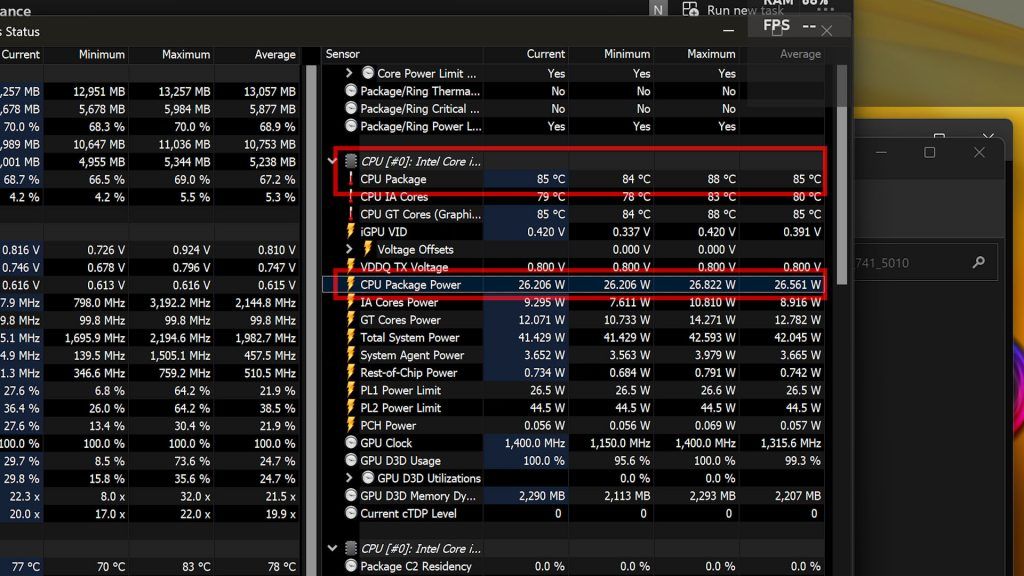Click Run new task in Task Manager
Screen dimensions: 1024x576
733,10
